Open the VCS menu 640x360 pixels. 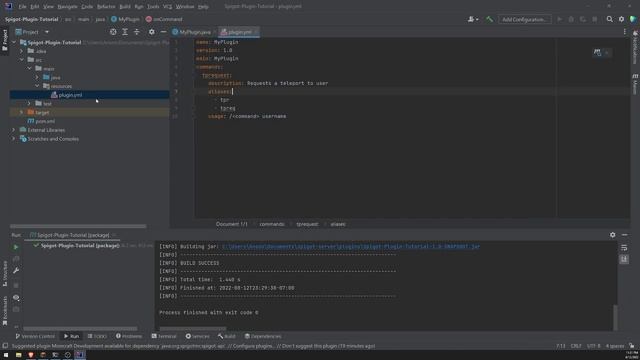pos(167,7)
